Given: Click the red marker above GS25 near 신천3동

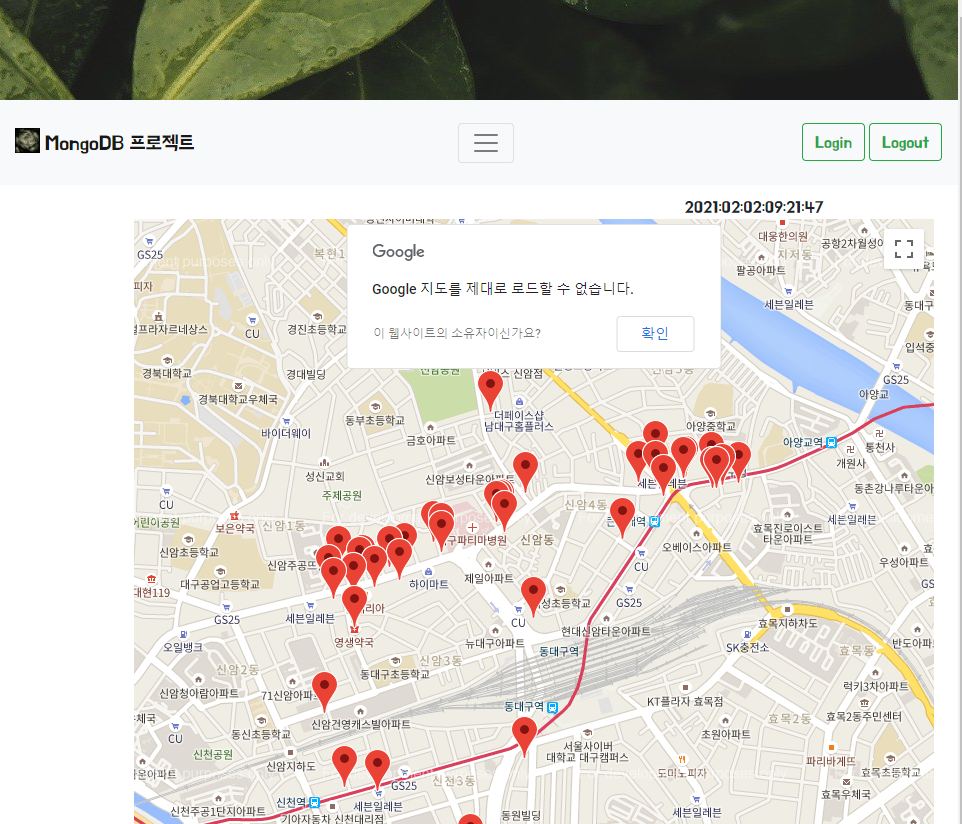Looking at the screenshot, I should click(377, 769).
